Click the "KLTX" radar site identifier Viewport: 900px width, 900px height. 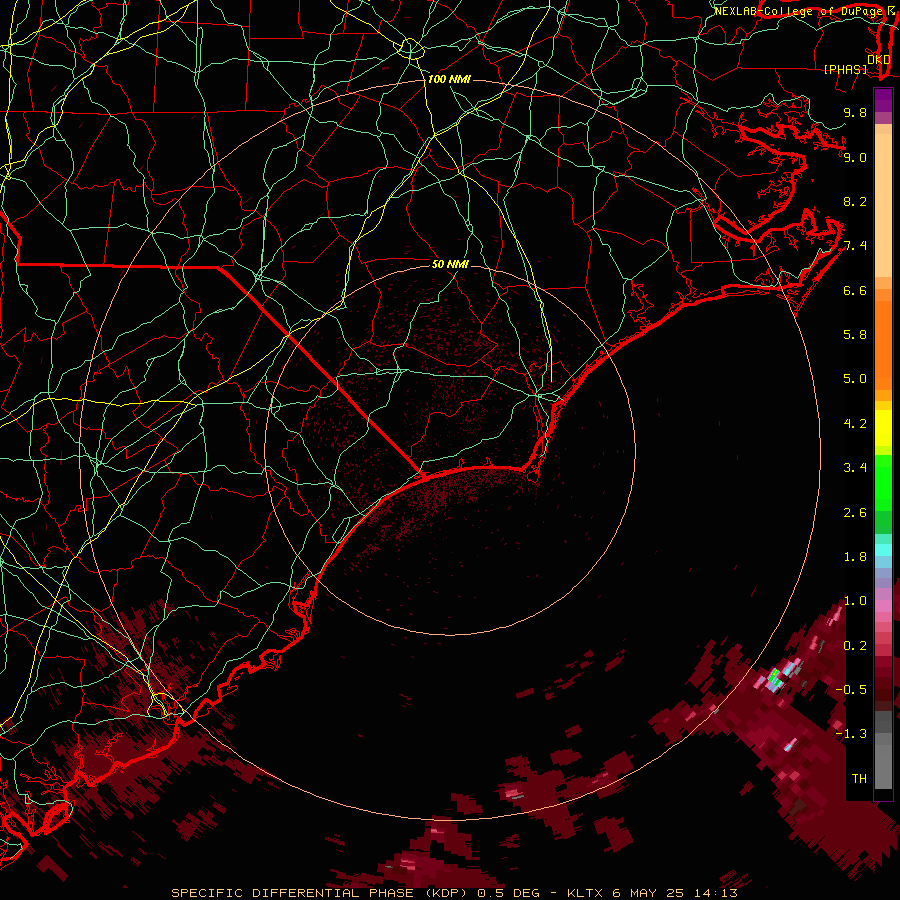(585, 893)
